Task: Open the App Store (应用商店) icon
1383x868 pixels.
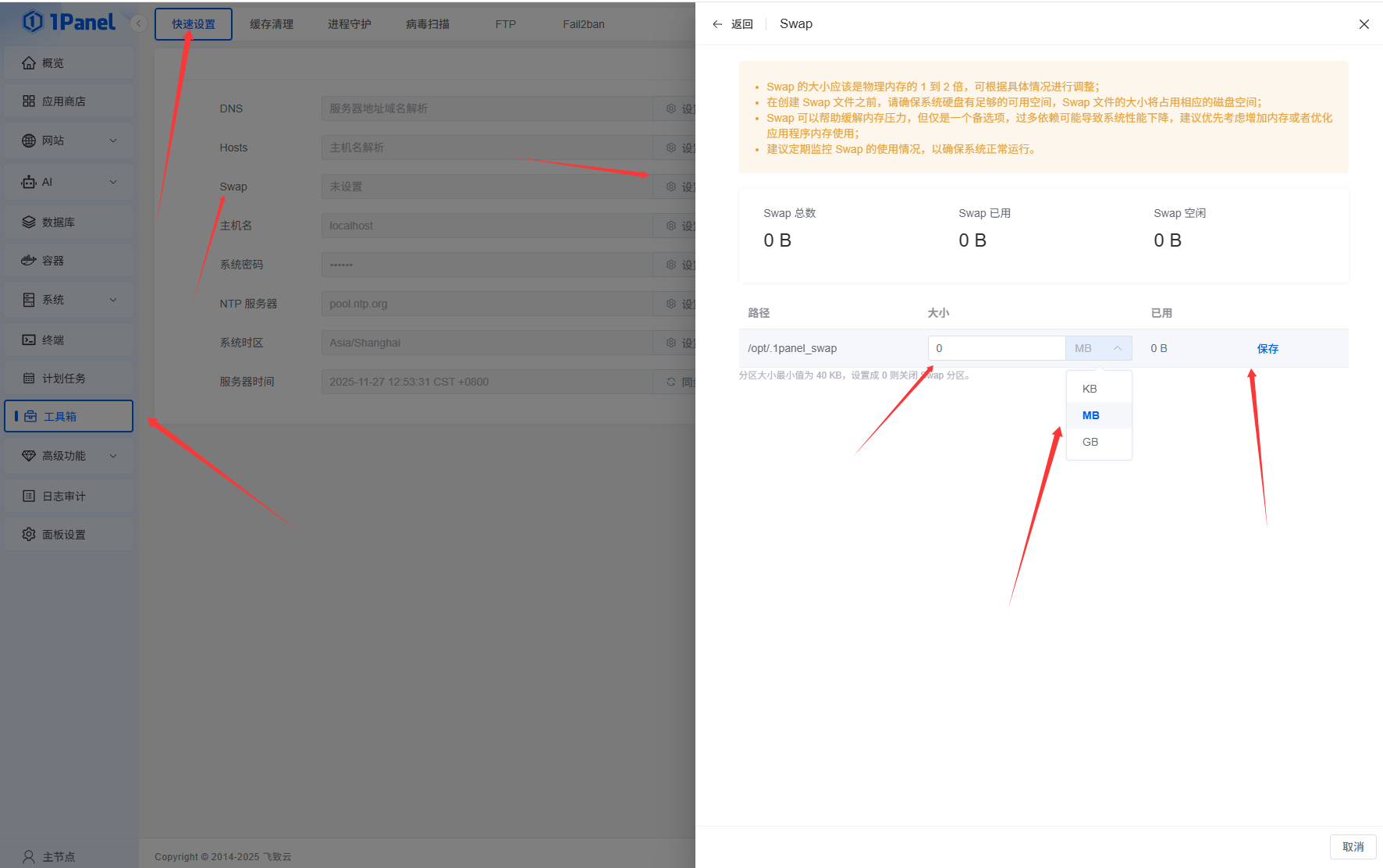Action: click(29, 101)
